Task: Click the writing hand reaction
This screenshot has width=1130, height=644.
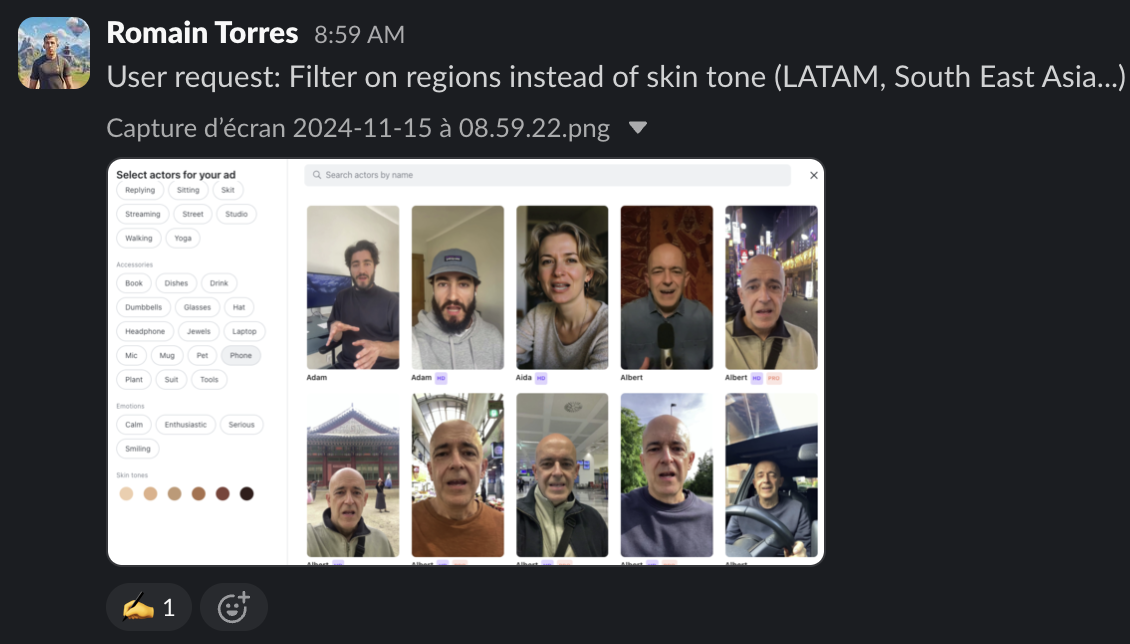Action: [149, 607]
